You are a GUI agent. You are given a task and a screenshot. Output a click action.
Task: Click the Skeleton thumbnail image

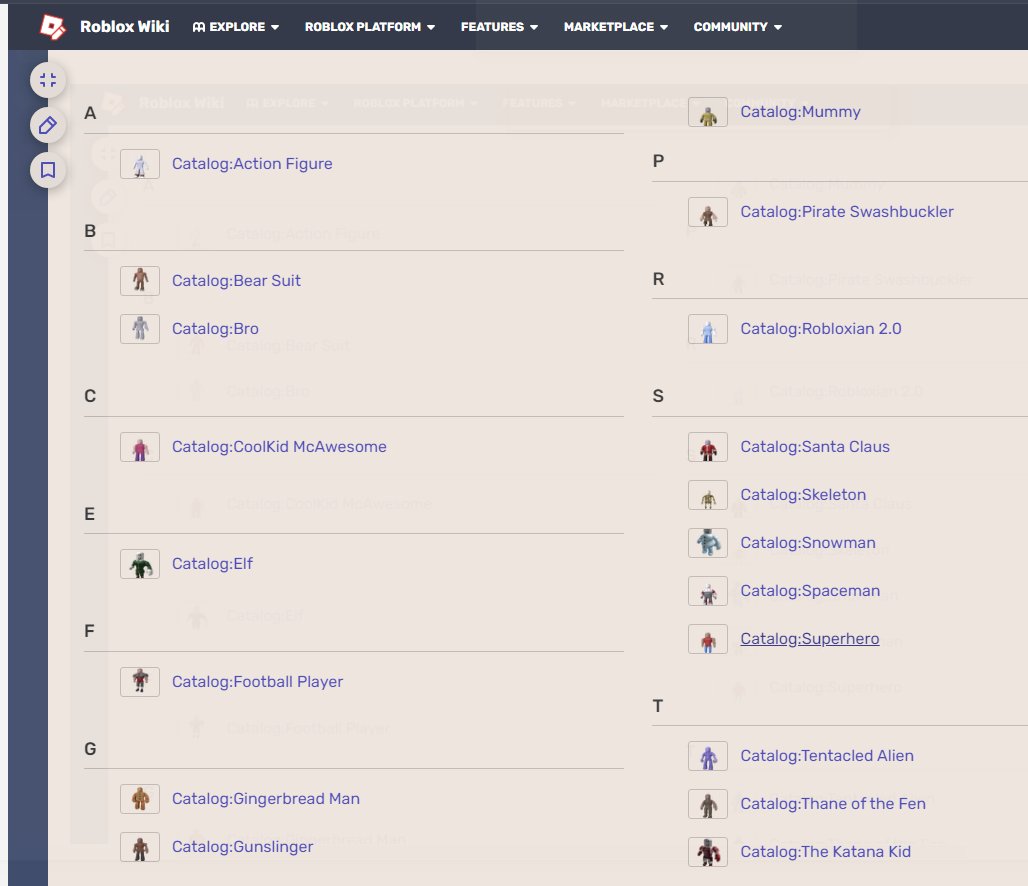click(x=708, y=495)
